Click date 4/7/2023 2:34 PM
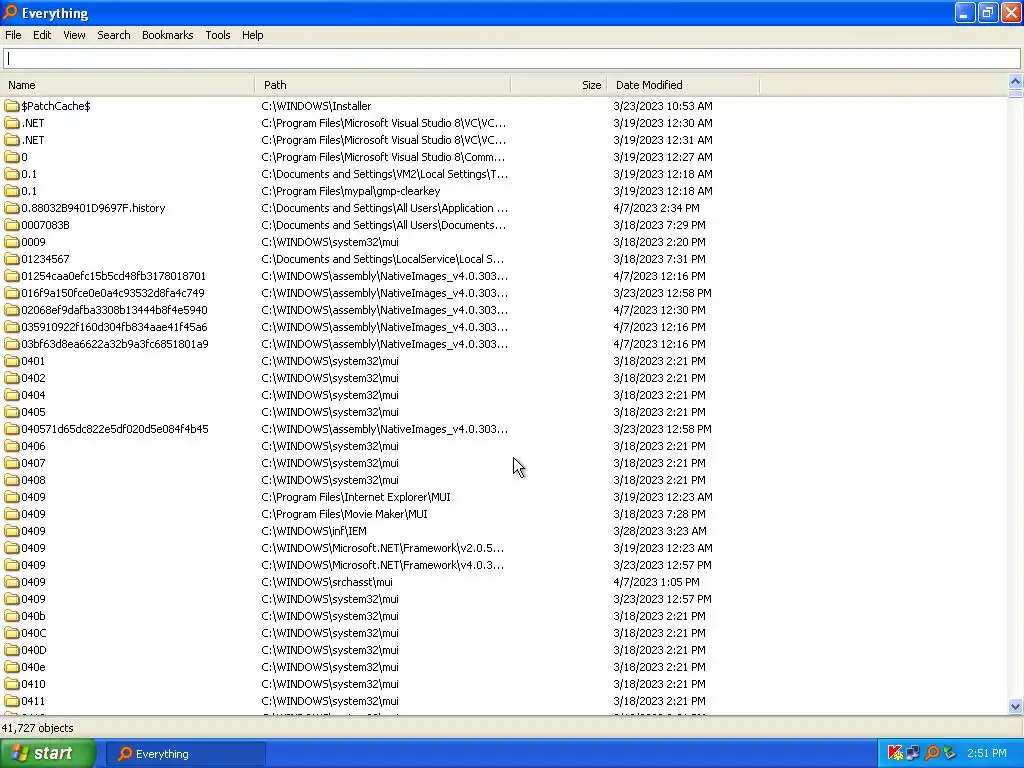This screenshot has height=768, width=1024. tap(656, 208)
